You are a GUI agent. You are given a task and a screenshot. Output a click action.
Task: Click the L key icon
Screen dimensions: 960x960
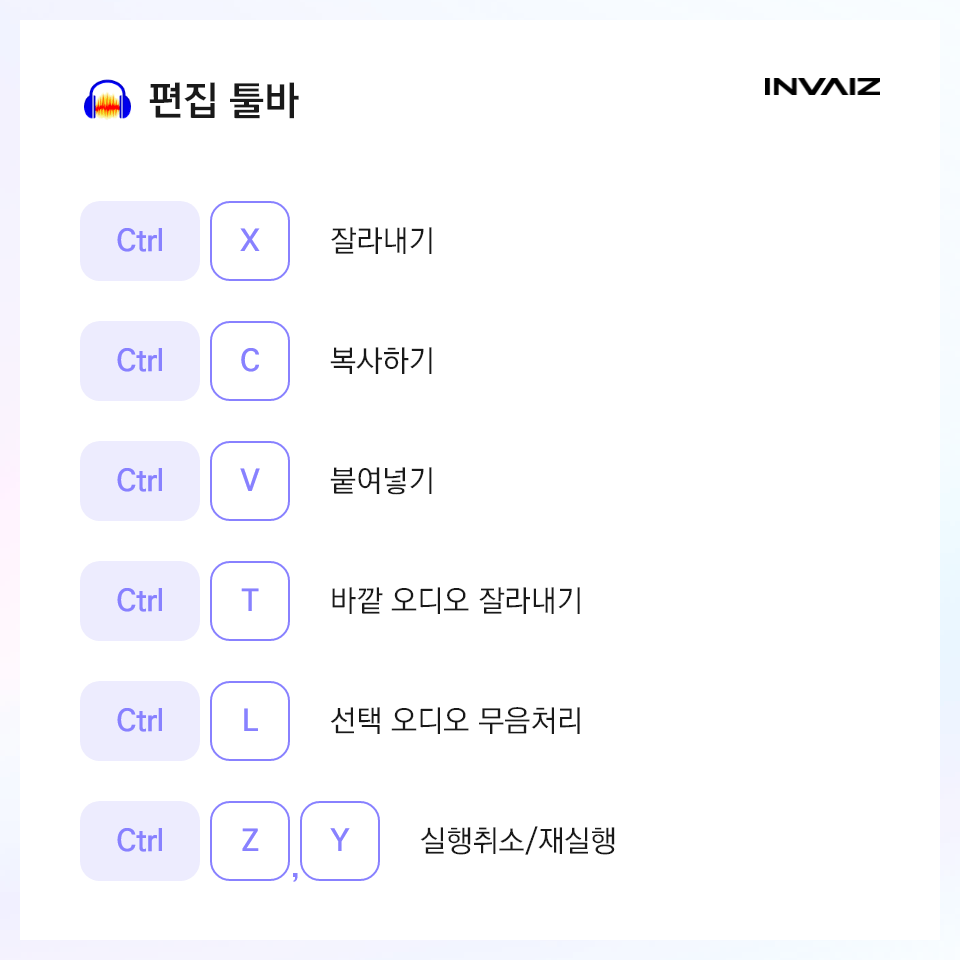coord(250,721)
